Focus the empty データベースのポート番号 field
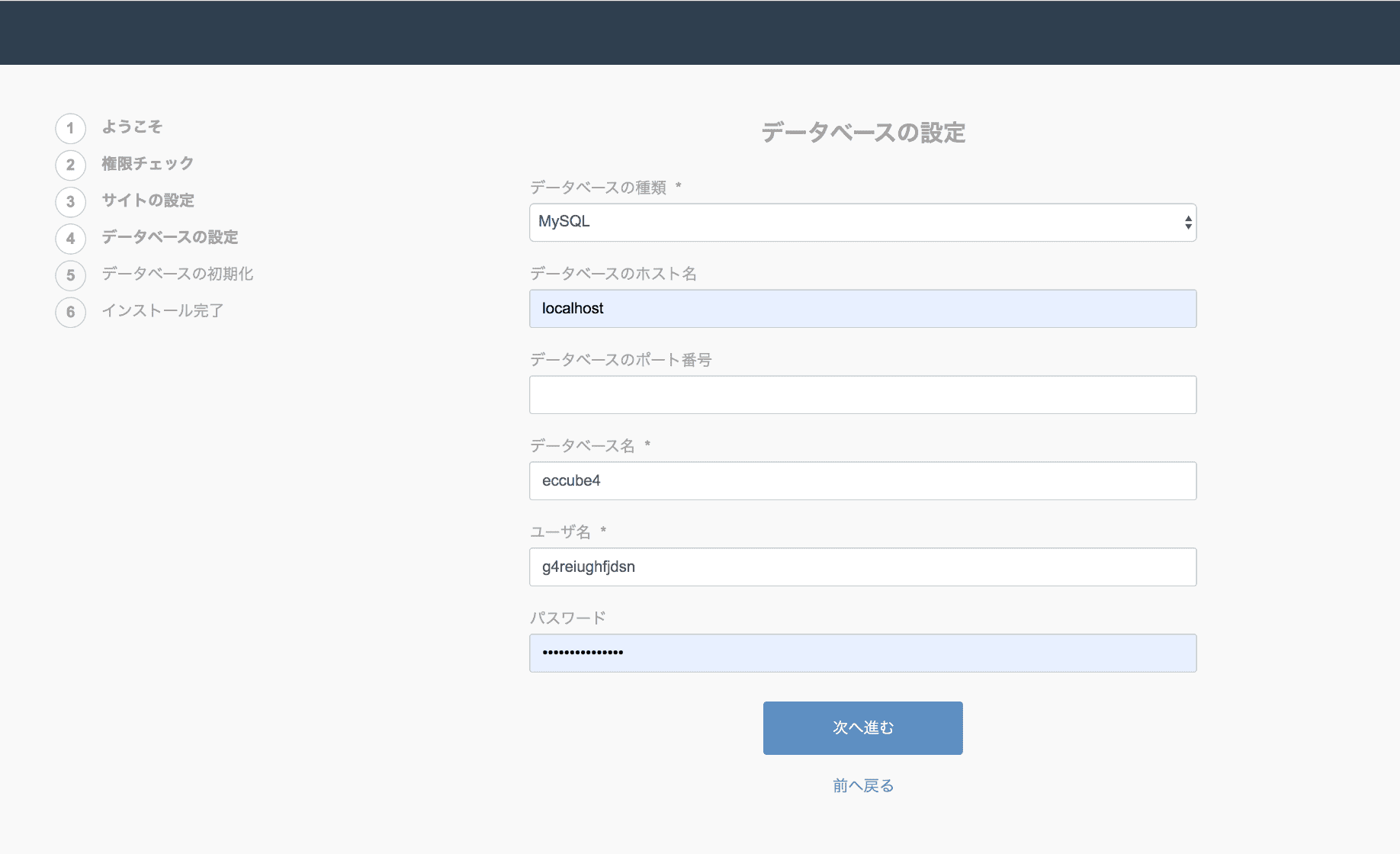Viewport: 1400px width, 854px height. pyautogui.click(x=862, y=395)
